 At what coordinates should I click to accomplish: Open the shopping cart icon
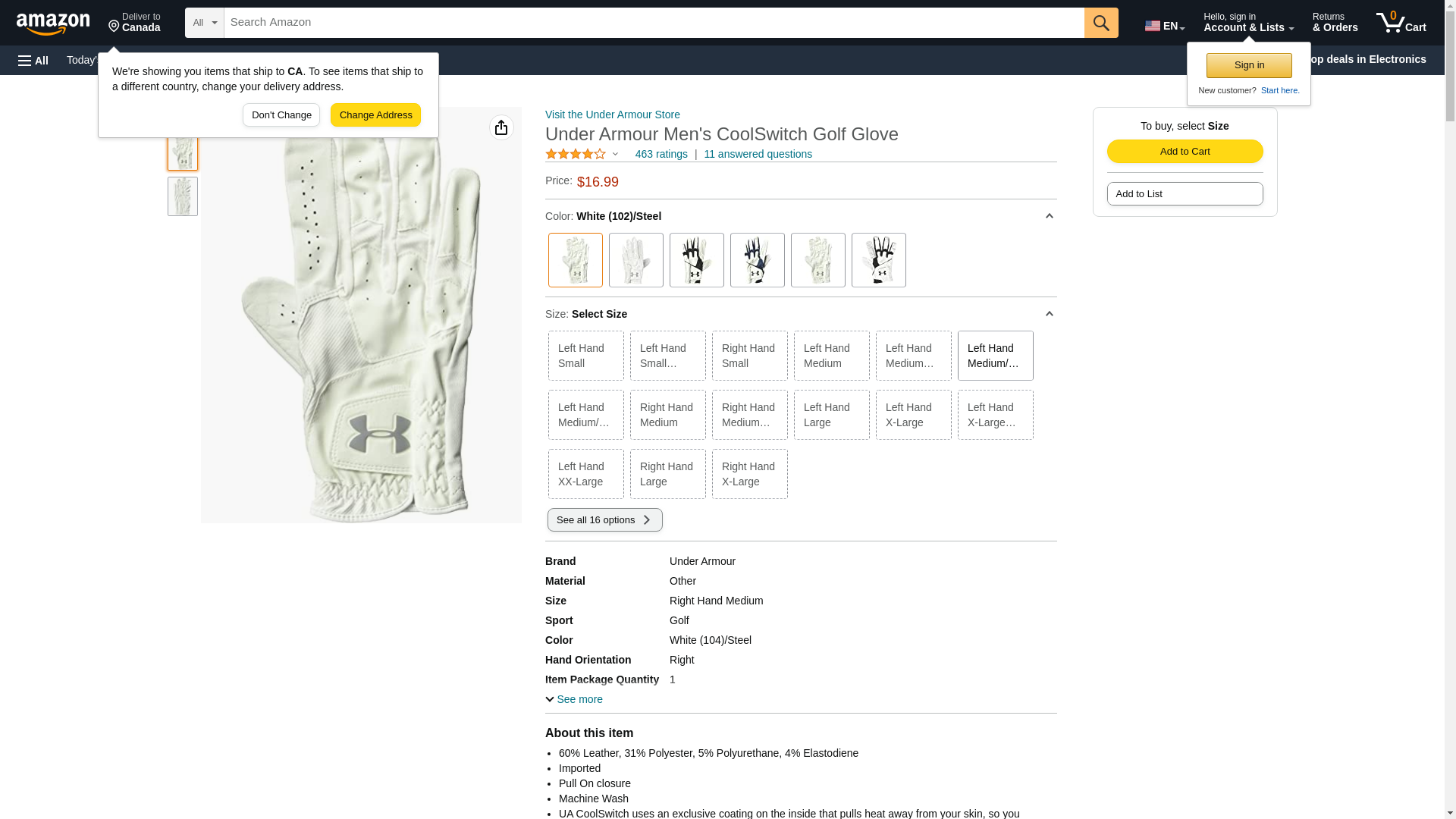(1400, 23)
